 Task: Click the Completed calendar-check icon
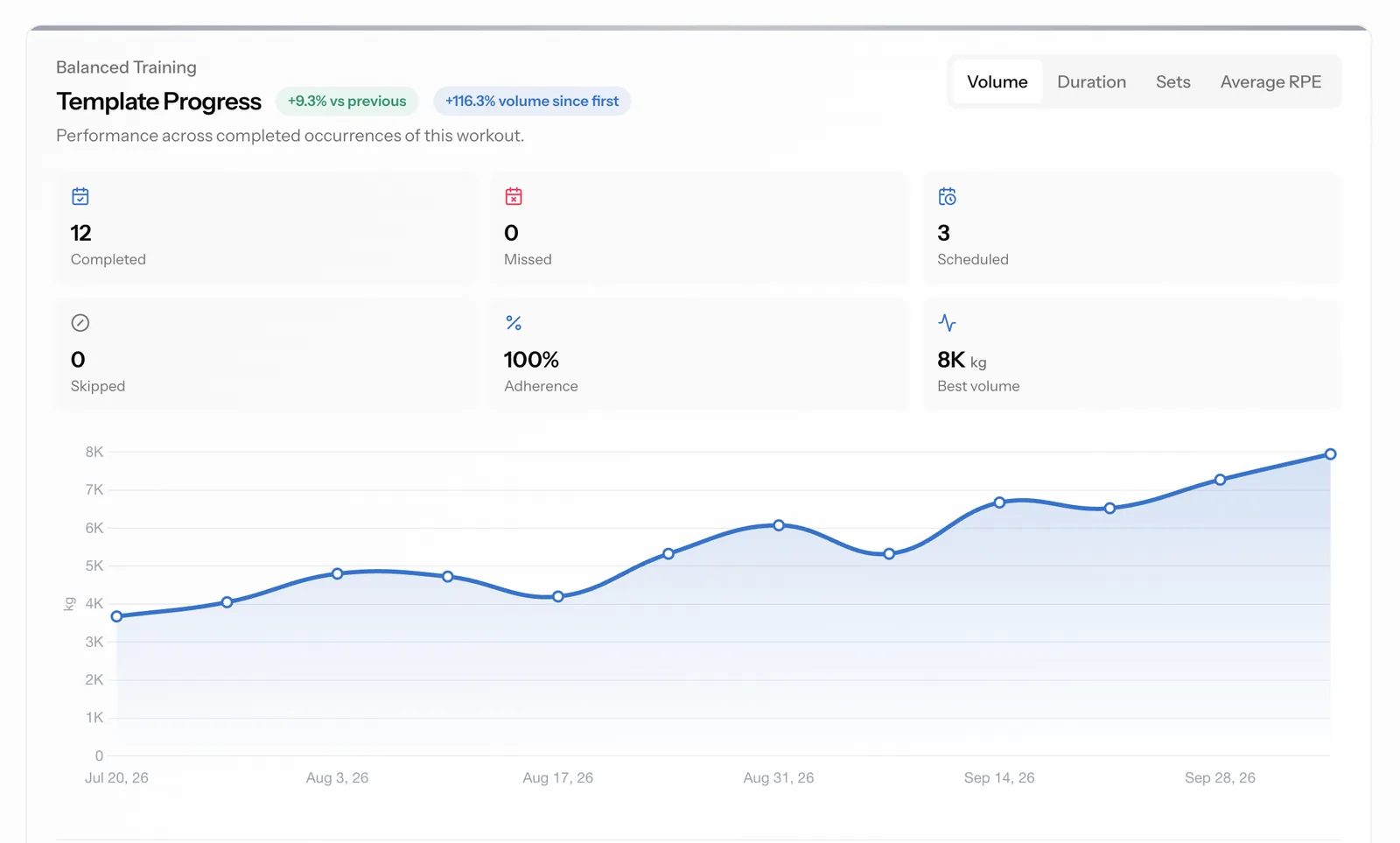pyautogui.click(x=80, y=196)
